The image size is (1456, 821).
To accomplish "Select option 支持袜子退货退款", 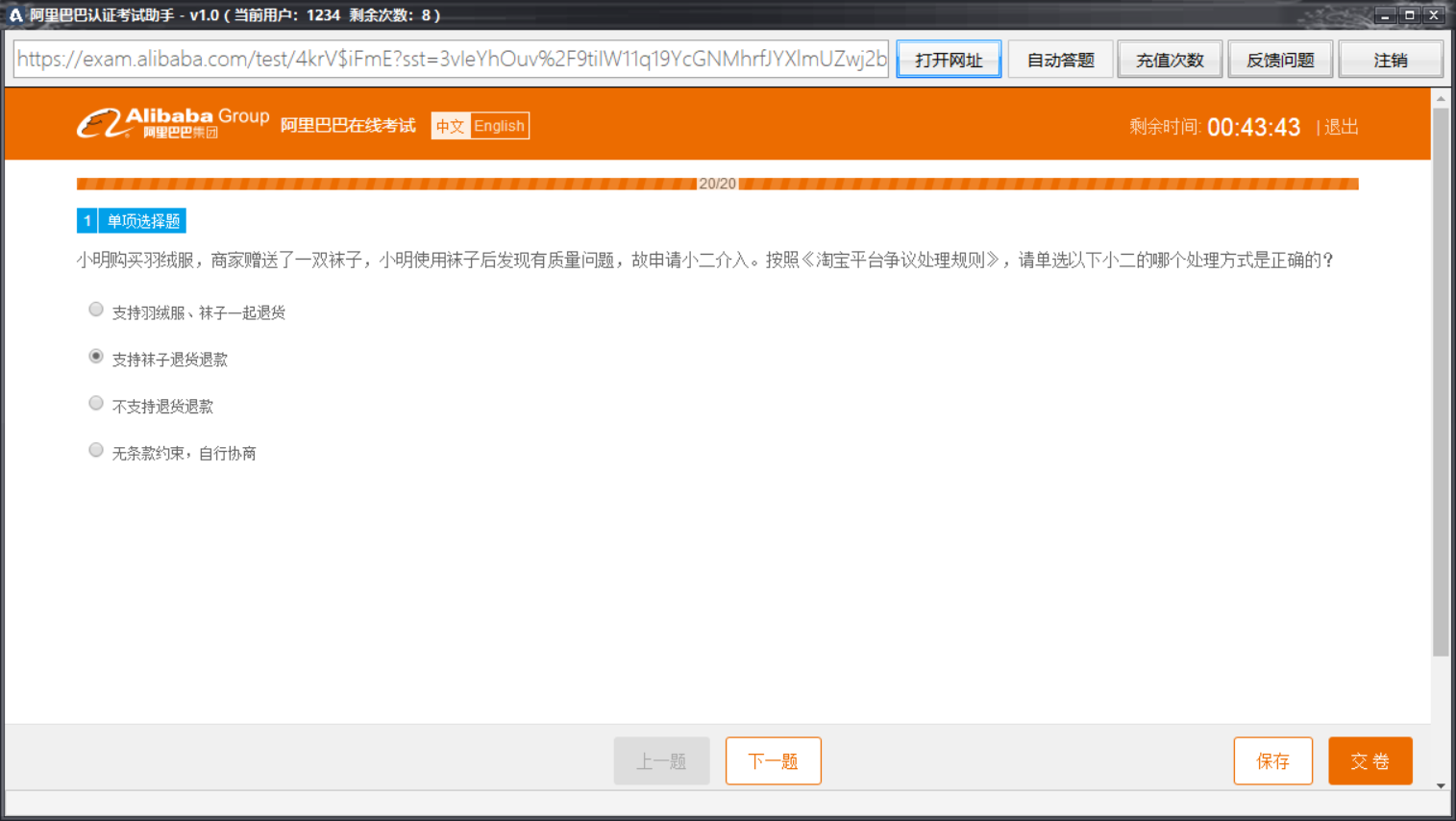I will [96, 357].
